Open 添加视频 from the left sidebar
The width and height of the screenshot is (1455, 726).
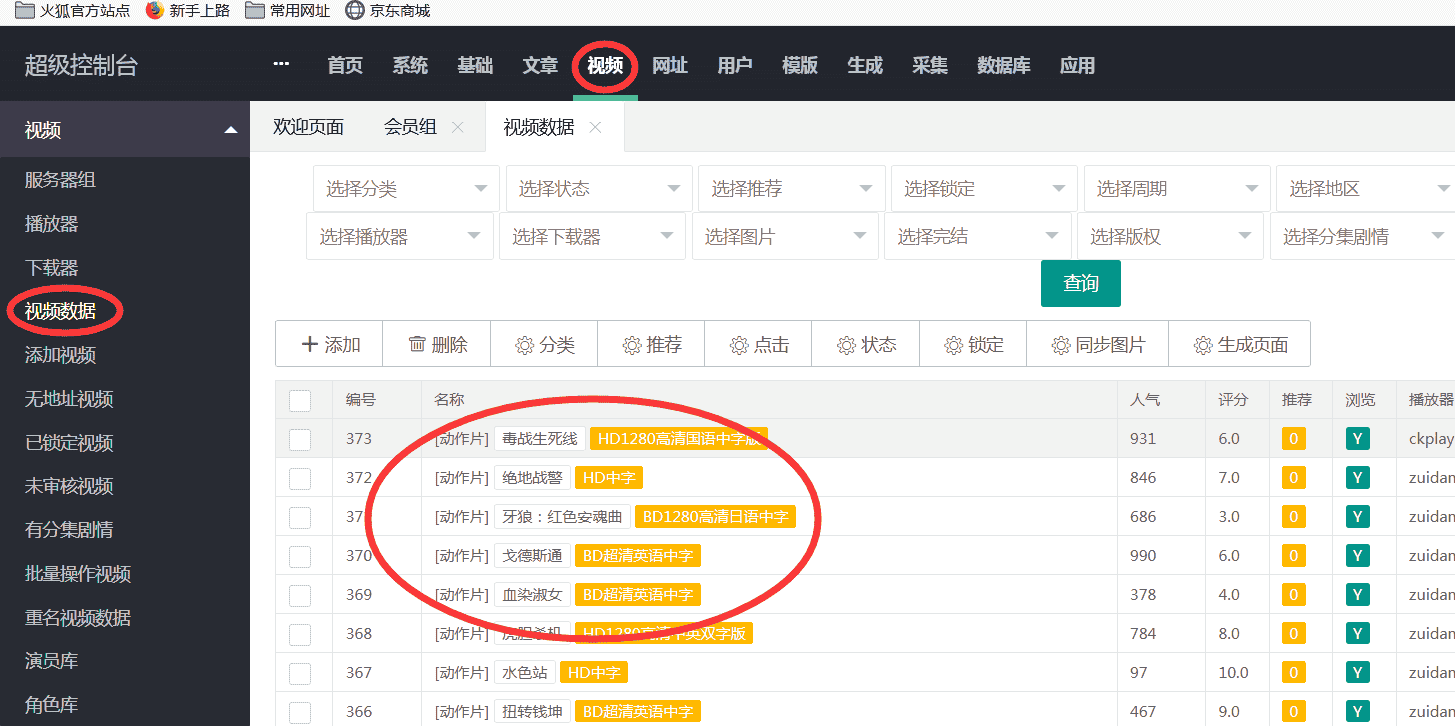pos(62,355)
